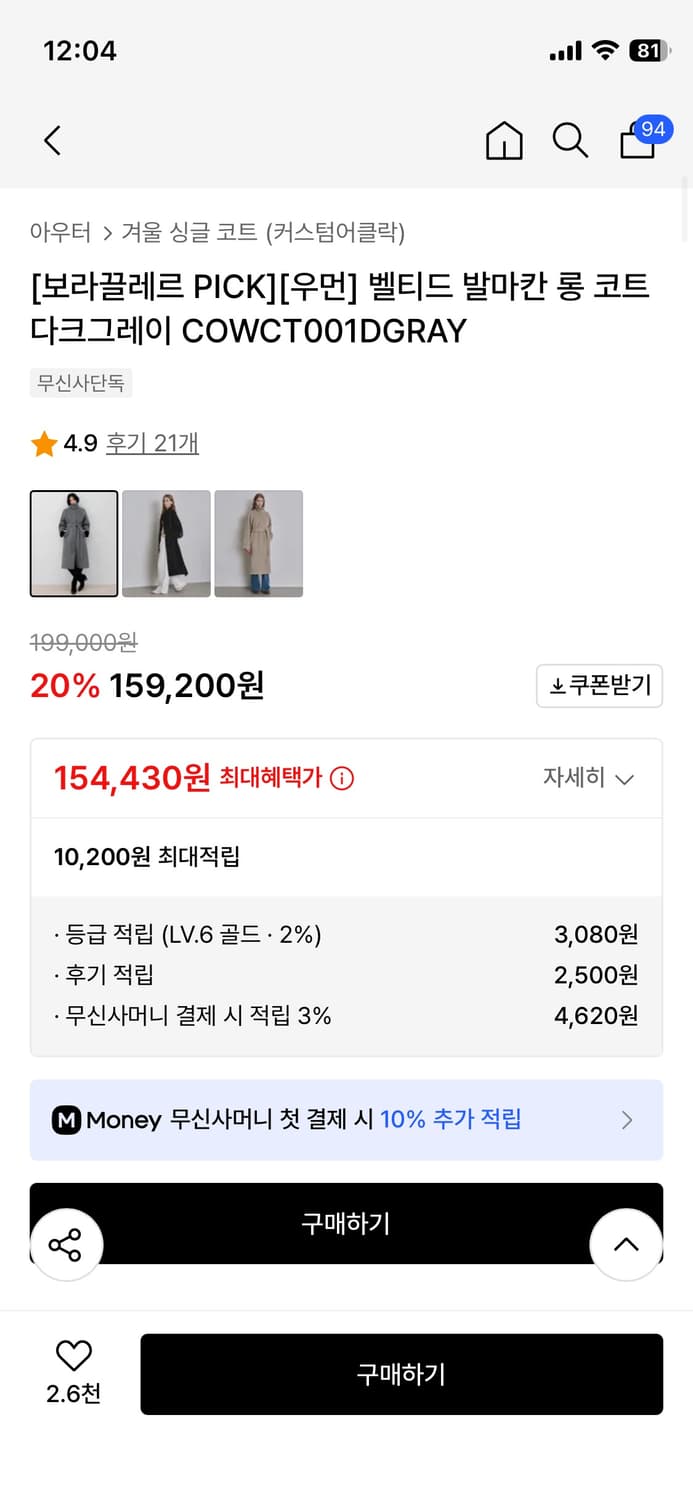Select the black coat thumbnail
The image size is (693, 1500).
[x=166, y=543]
